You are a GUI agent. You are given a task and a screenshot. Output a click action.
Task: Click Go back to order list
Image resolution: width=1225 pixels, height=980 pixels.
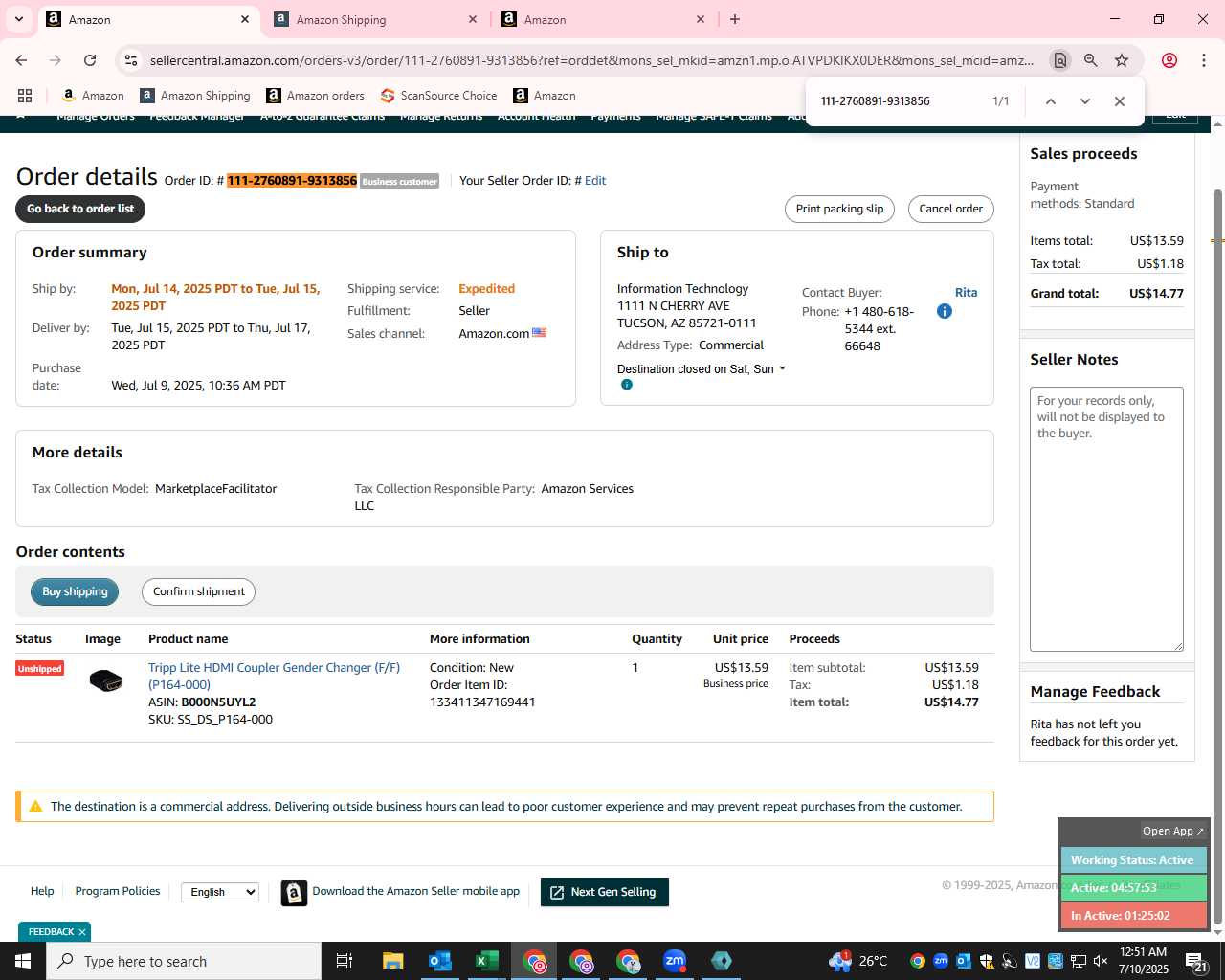tap(80, 209)
